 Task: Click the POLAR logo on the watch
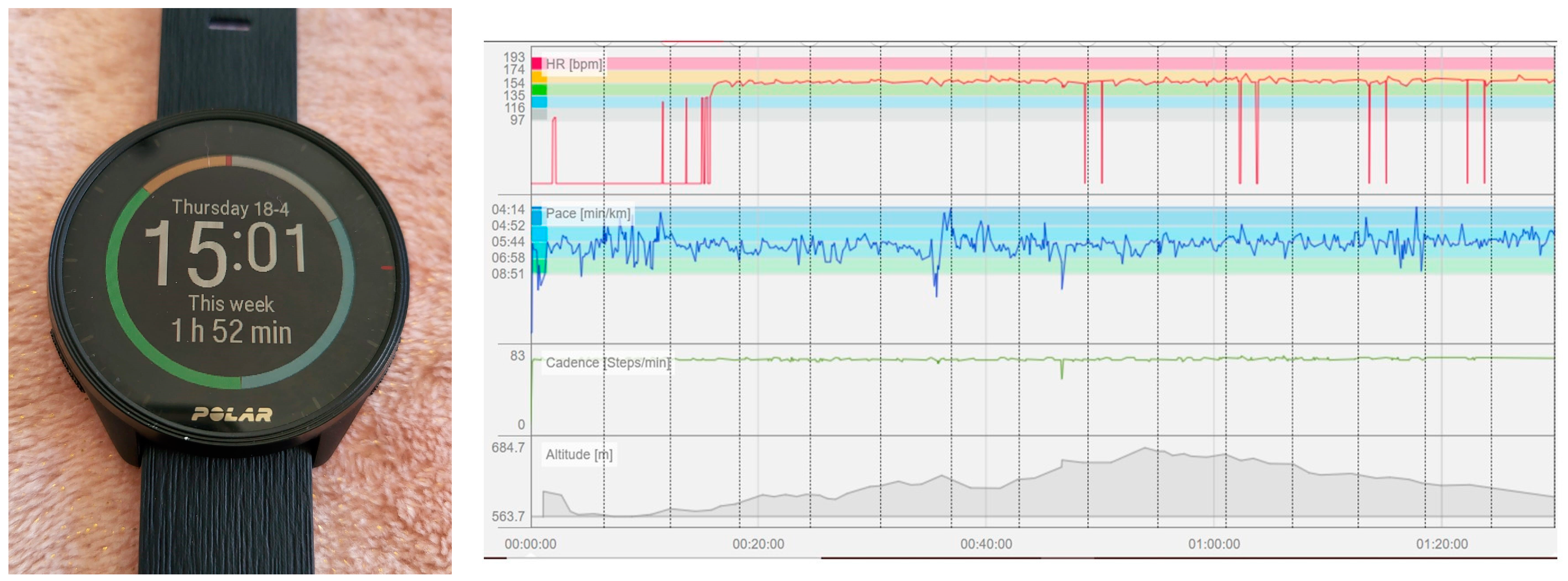232,415
